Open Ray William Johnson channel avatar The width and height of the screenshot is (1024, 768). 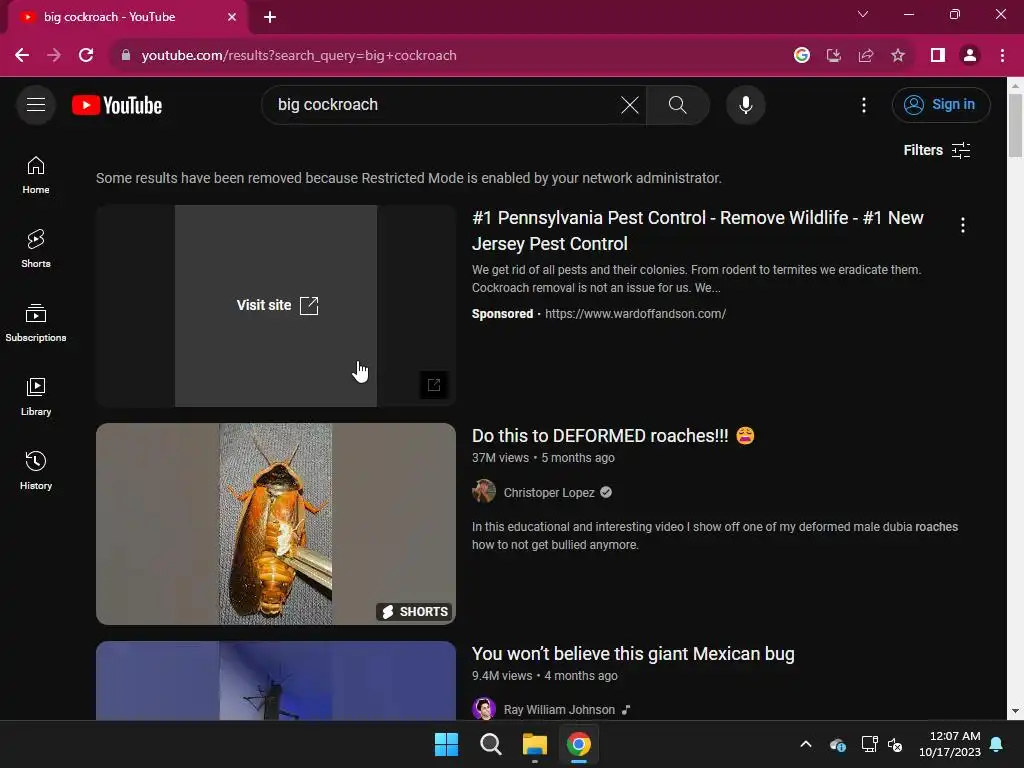click(484, 709)
